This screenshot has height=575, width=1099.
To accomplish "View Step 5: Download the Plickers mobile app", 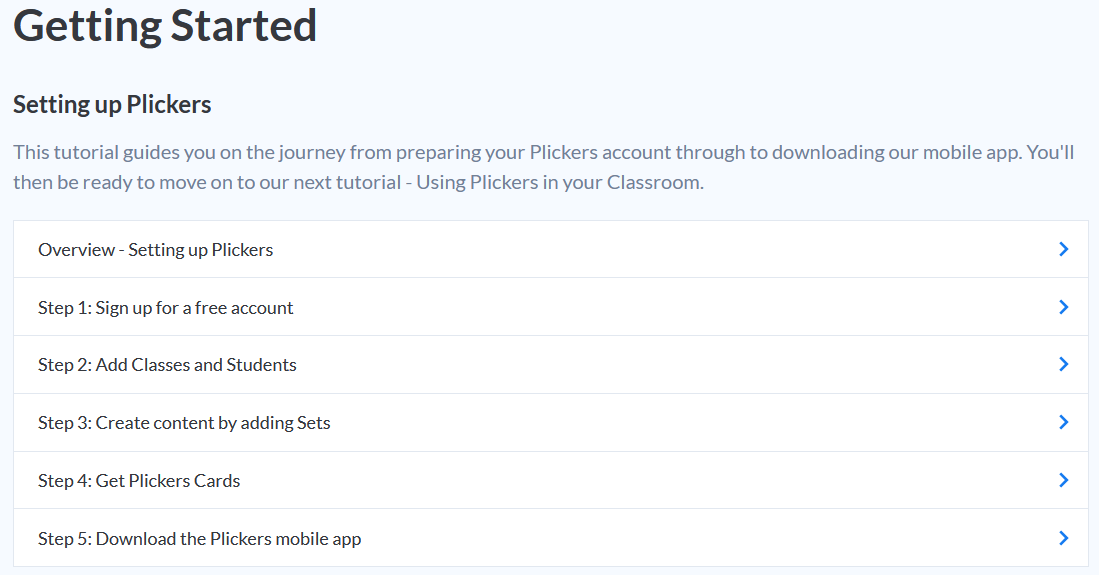I will [200, 539].
